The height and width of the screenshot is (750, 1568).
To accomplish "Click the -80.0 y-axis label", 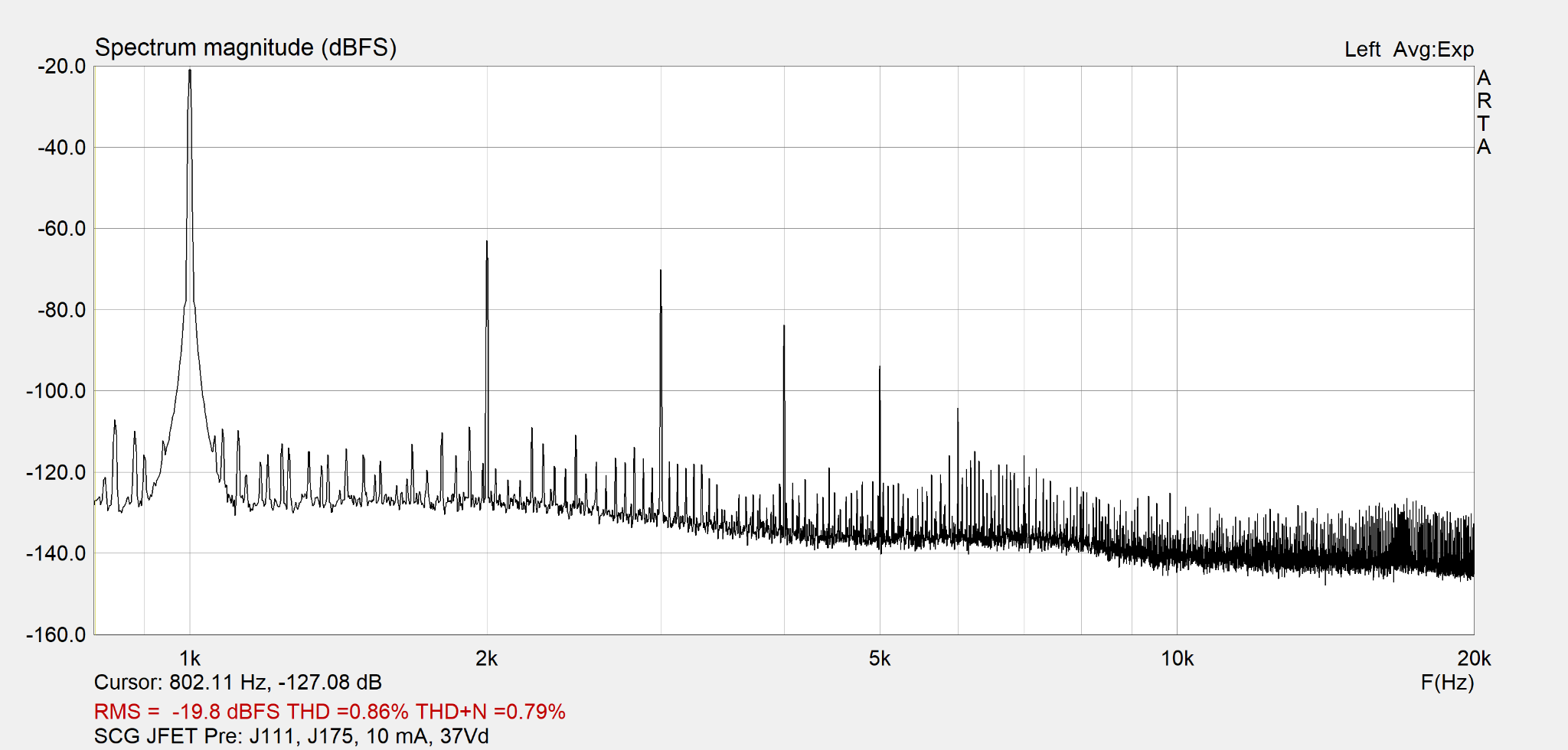I will pyautogui.click(x=62, y=310).
